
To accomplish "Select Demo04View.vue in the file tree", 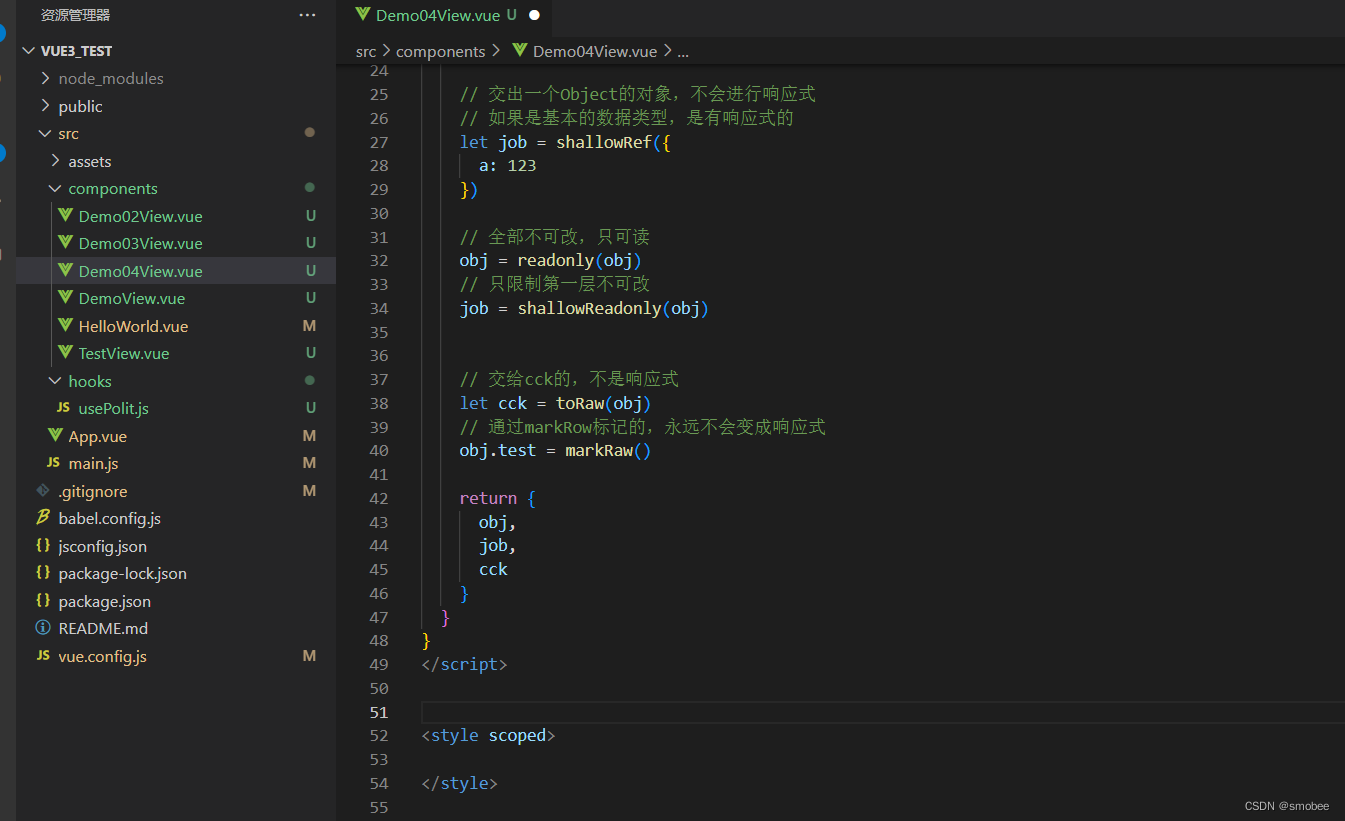I will tap(140, 271).
